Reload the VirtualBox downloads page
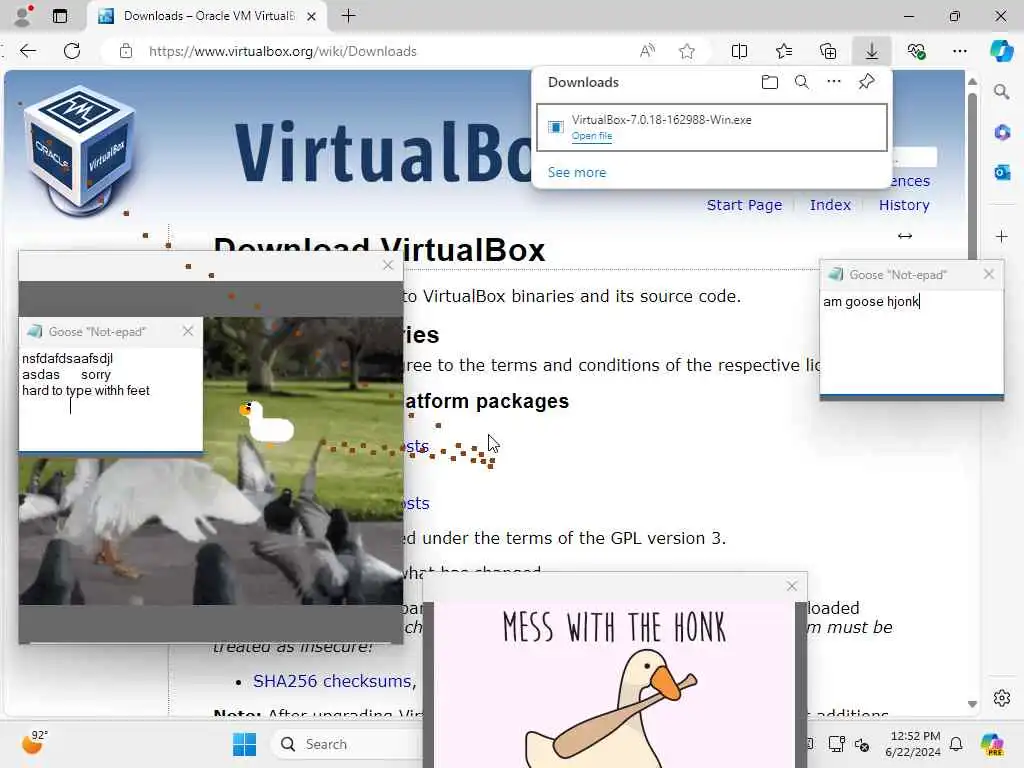This screenshot has height=768, width=1024. pyautogui.click(x=72, y=51)
